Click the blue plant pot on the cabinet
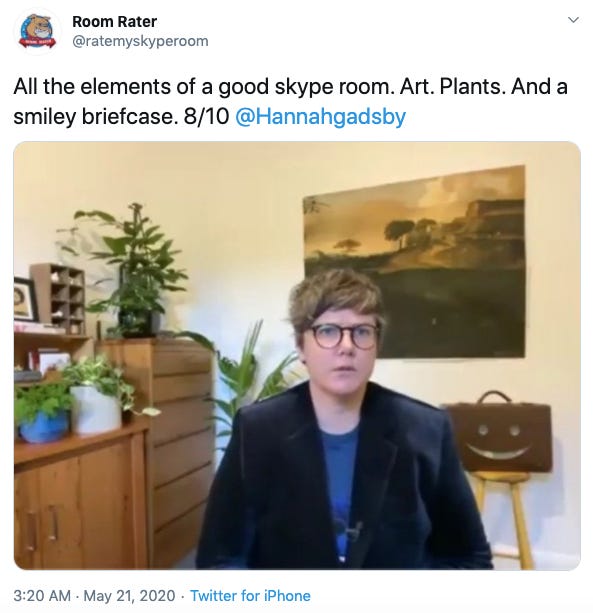The image size is (593, 613). (x=43, y=427)
